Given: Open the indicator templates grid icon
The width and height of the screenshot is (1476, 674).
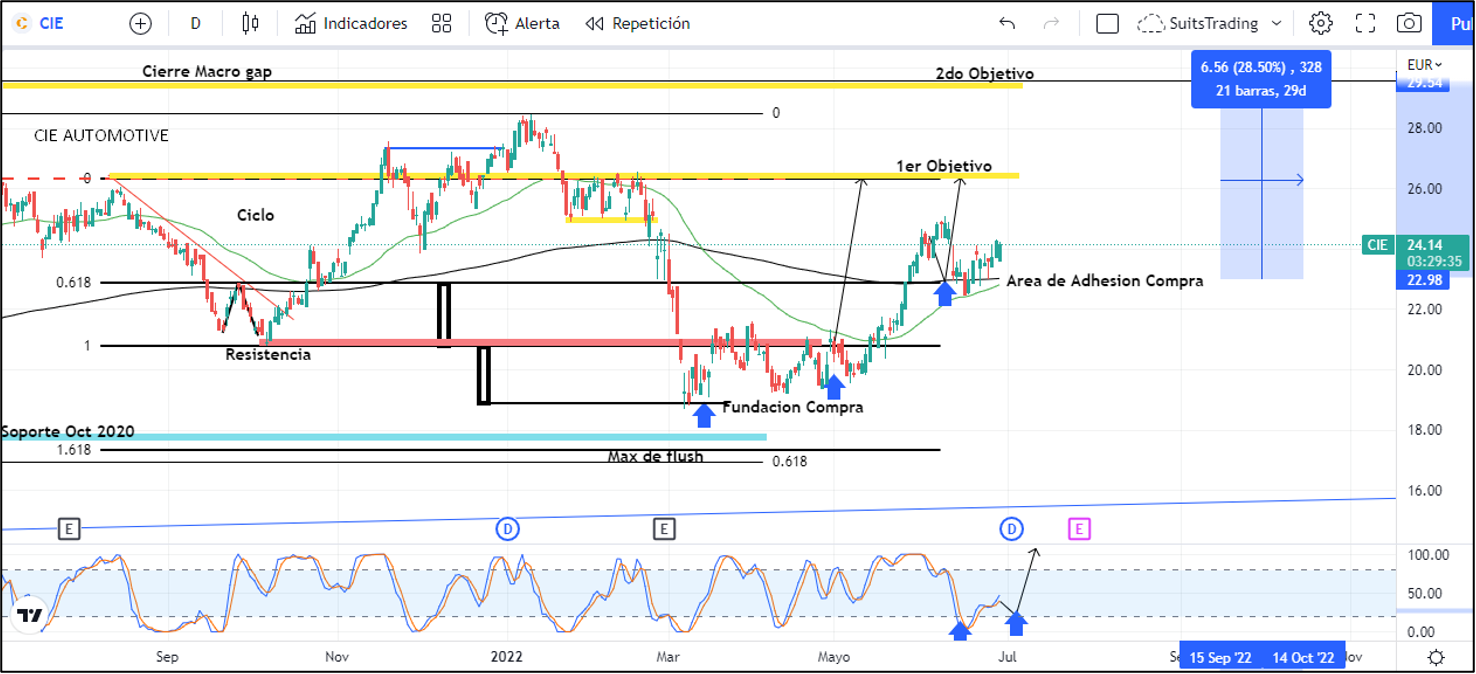Looking at the screenshot, I should point(441,23).
